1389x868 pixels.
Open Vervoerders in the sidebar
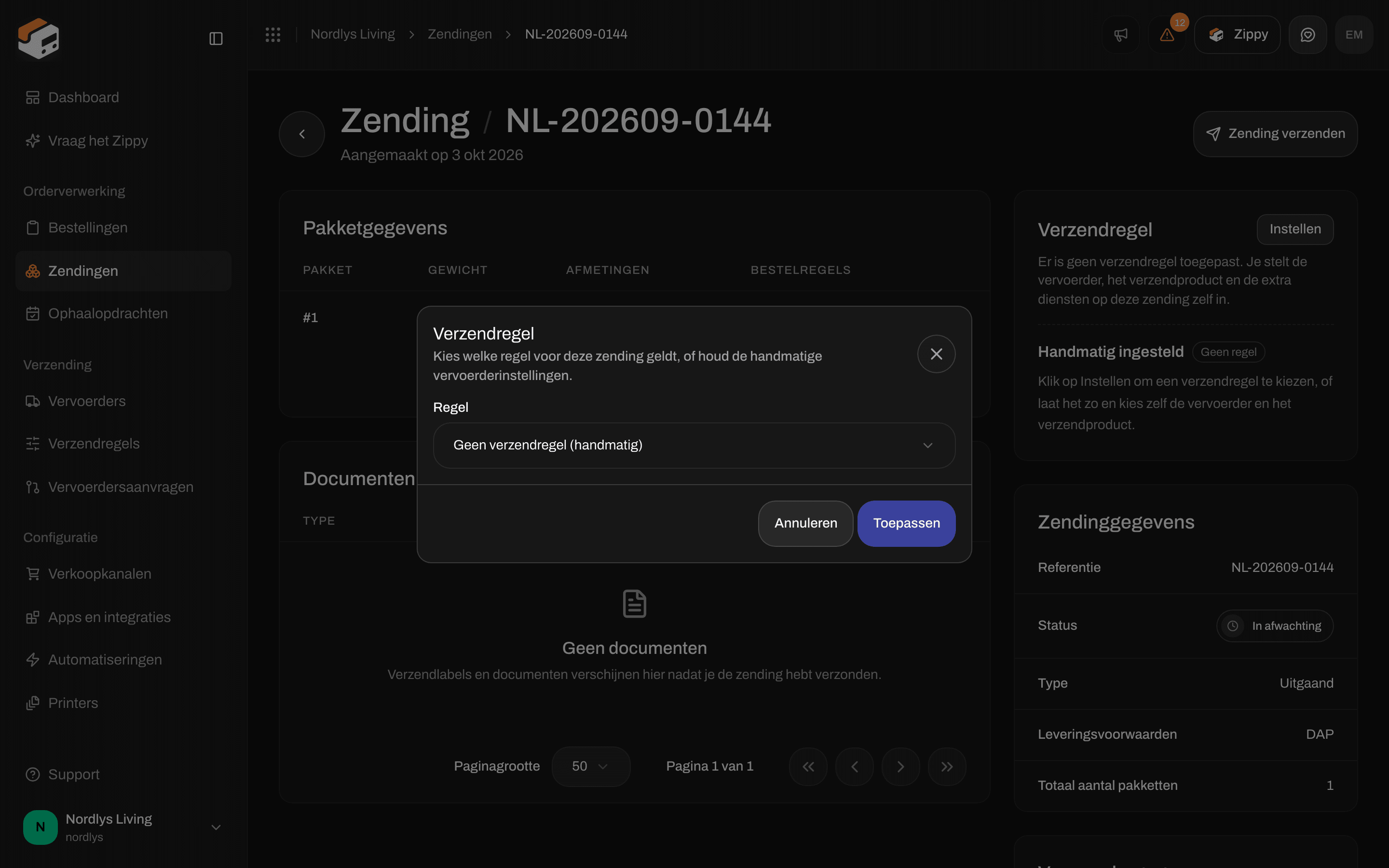[123, 401]
